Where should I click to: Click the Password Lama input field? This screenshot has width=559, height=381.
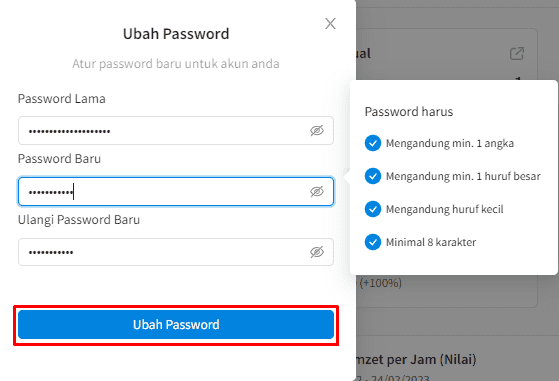(176, 130)
